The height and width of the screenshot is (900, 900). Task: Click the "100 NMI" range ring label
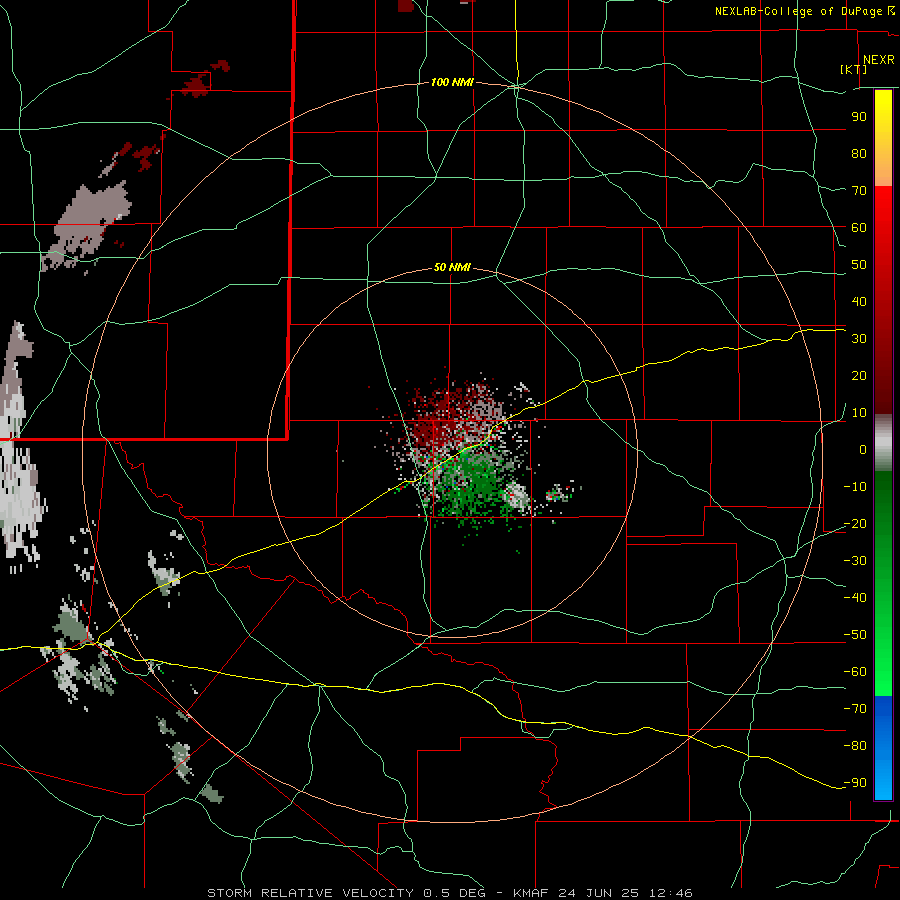[x=452, y=82]
